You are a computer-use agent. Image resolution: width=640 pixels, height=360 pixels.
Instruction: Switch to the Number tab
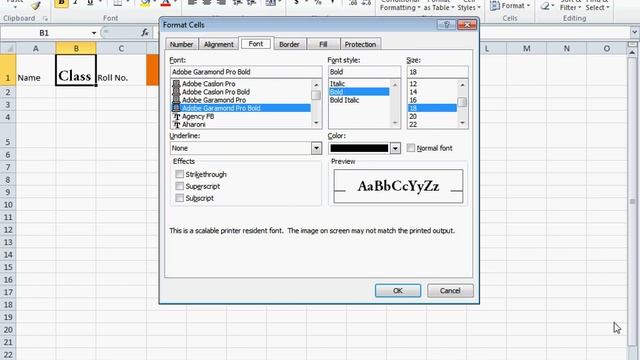pos(181,44)
